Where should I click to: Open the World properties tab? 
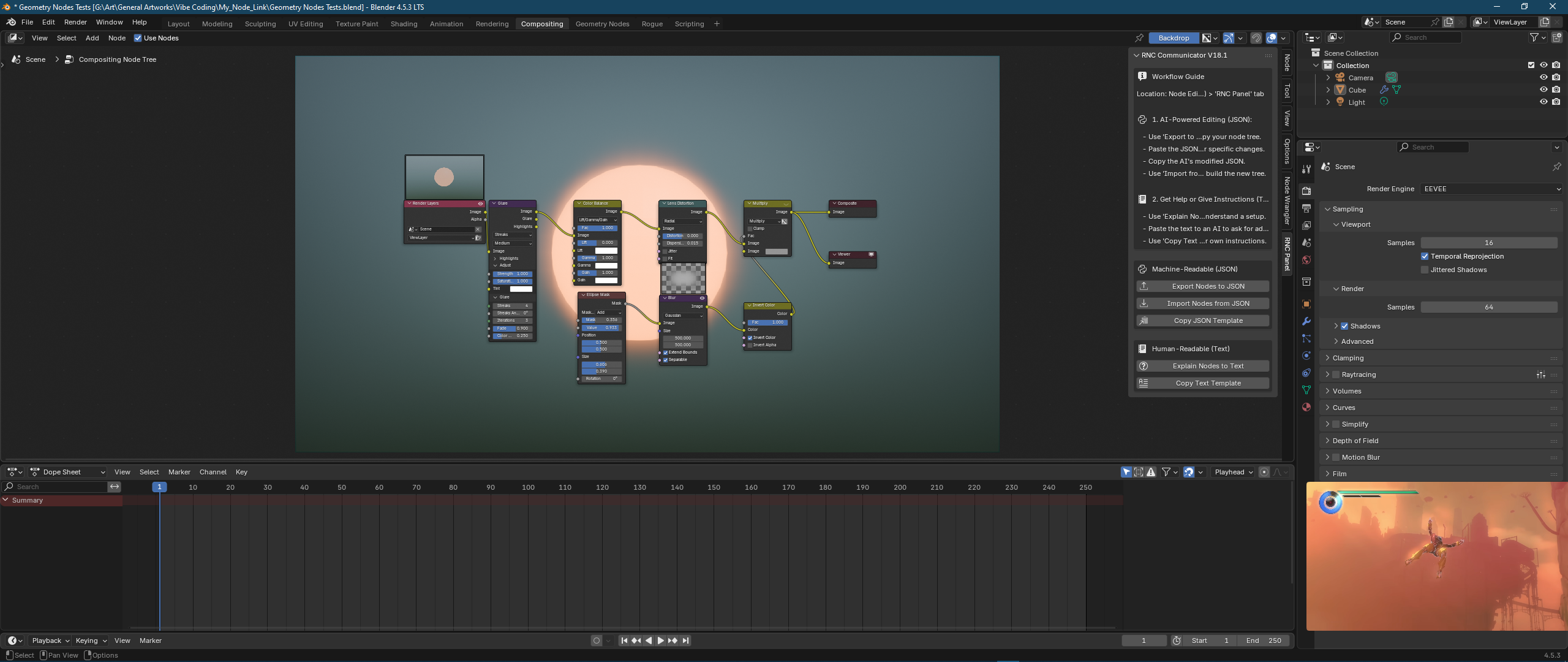(1306, 260)
